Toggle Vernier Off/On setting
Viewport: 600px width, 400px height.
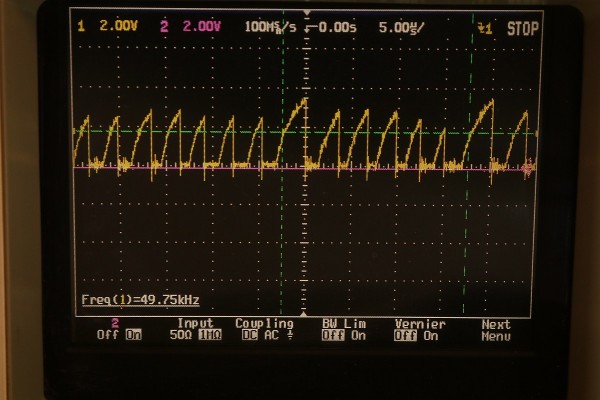tap(418, 330)
